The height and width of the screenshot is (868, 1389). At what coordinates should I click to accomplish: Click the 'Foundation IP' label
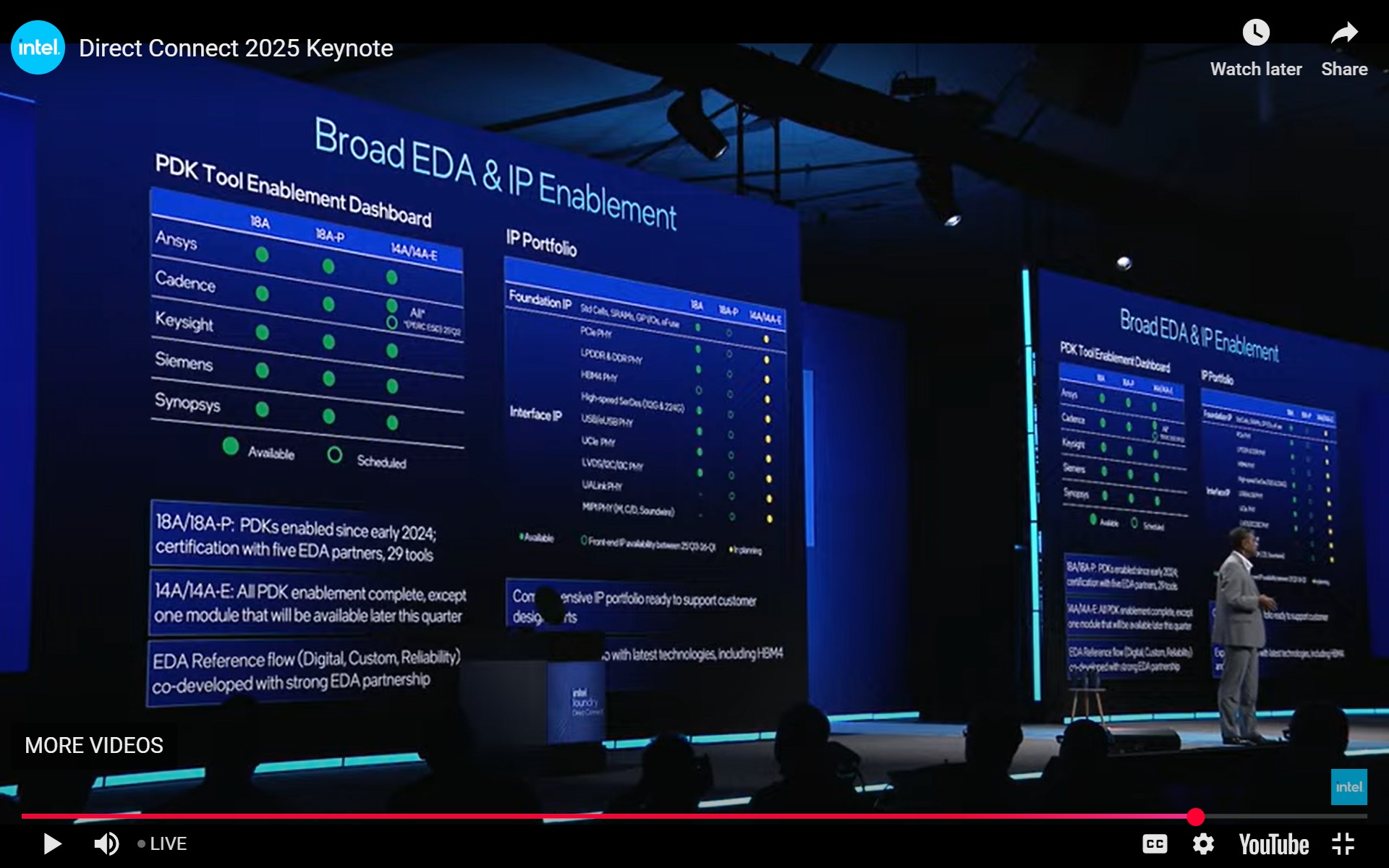pos(540,299)
